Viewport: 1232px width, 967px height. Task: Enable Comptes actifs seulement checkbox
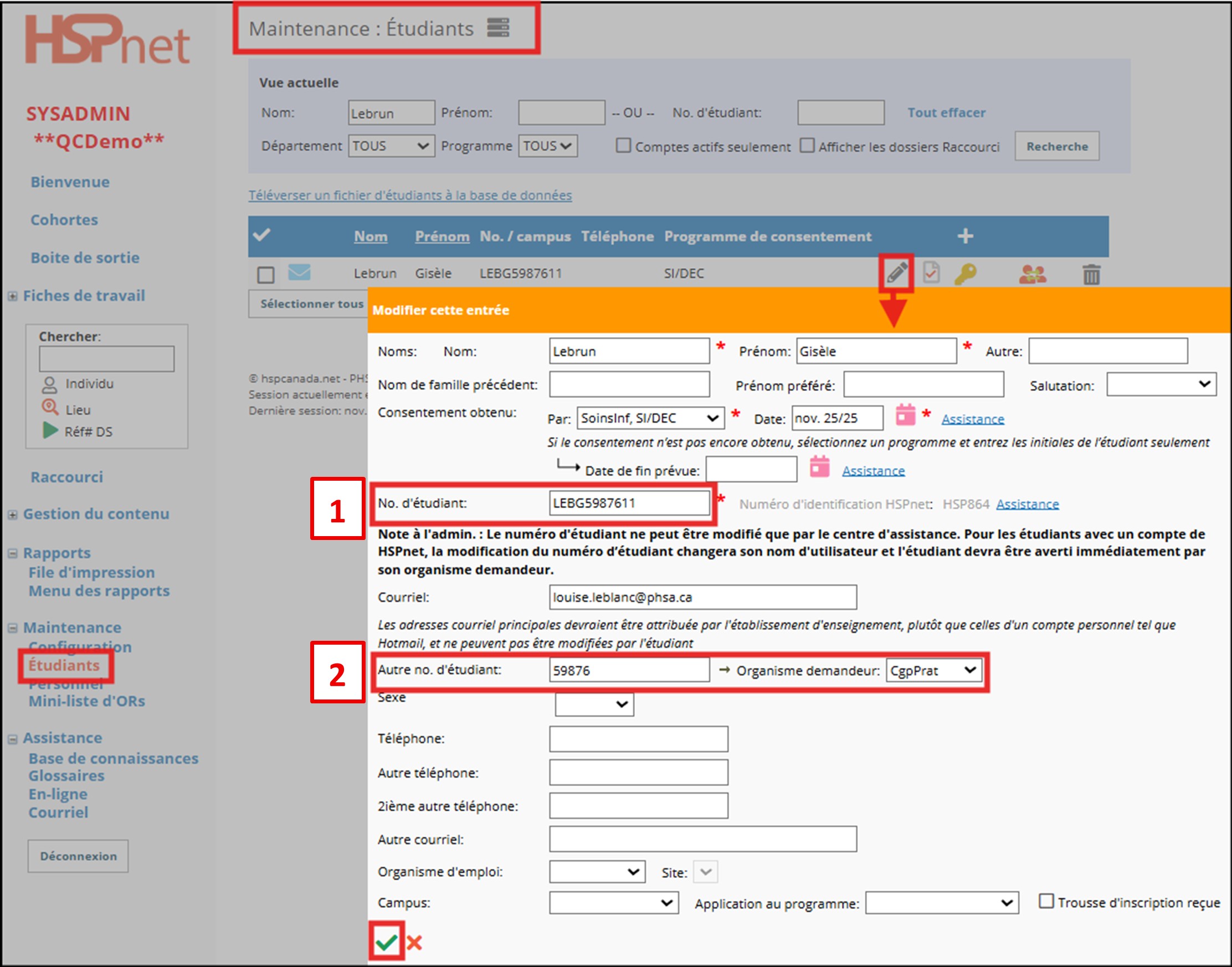(623, 146)
